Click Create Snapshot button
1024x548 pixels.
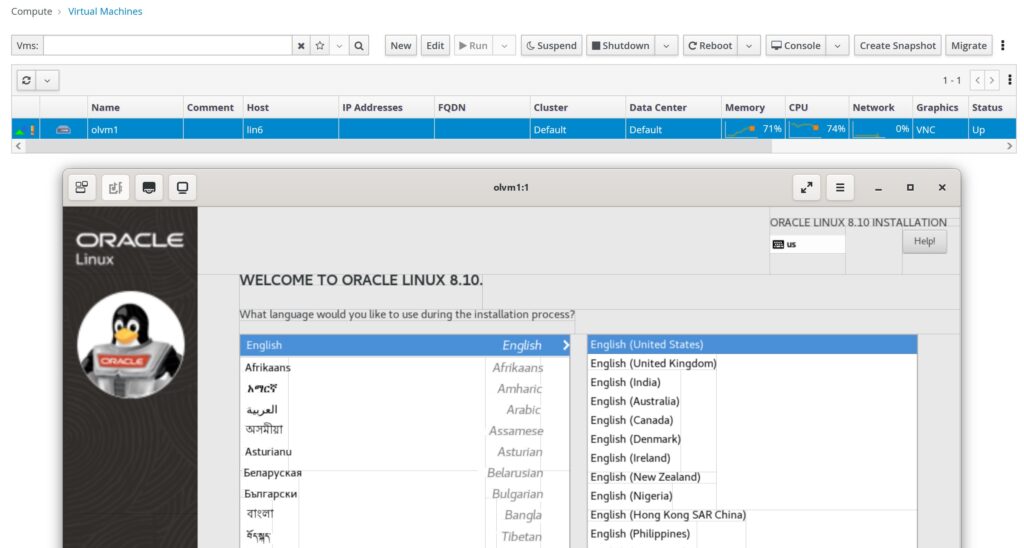(x=897, y=46)
